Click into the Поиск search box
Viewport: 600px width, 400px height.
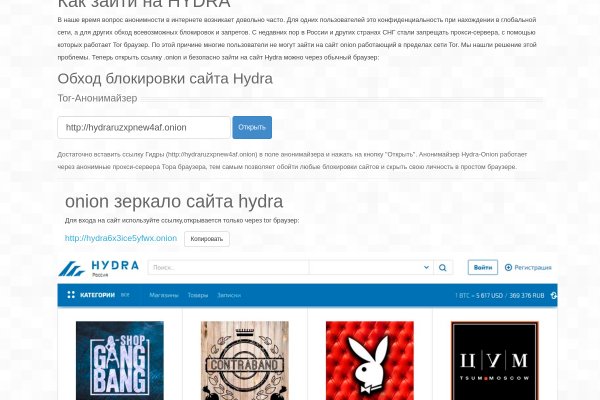tap(228, 268)
